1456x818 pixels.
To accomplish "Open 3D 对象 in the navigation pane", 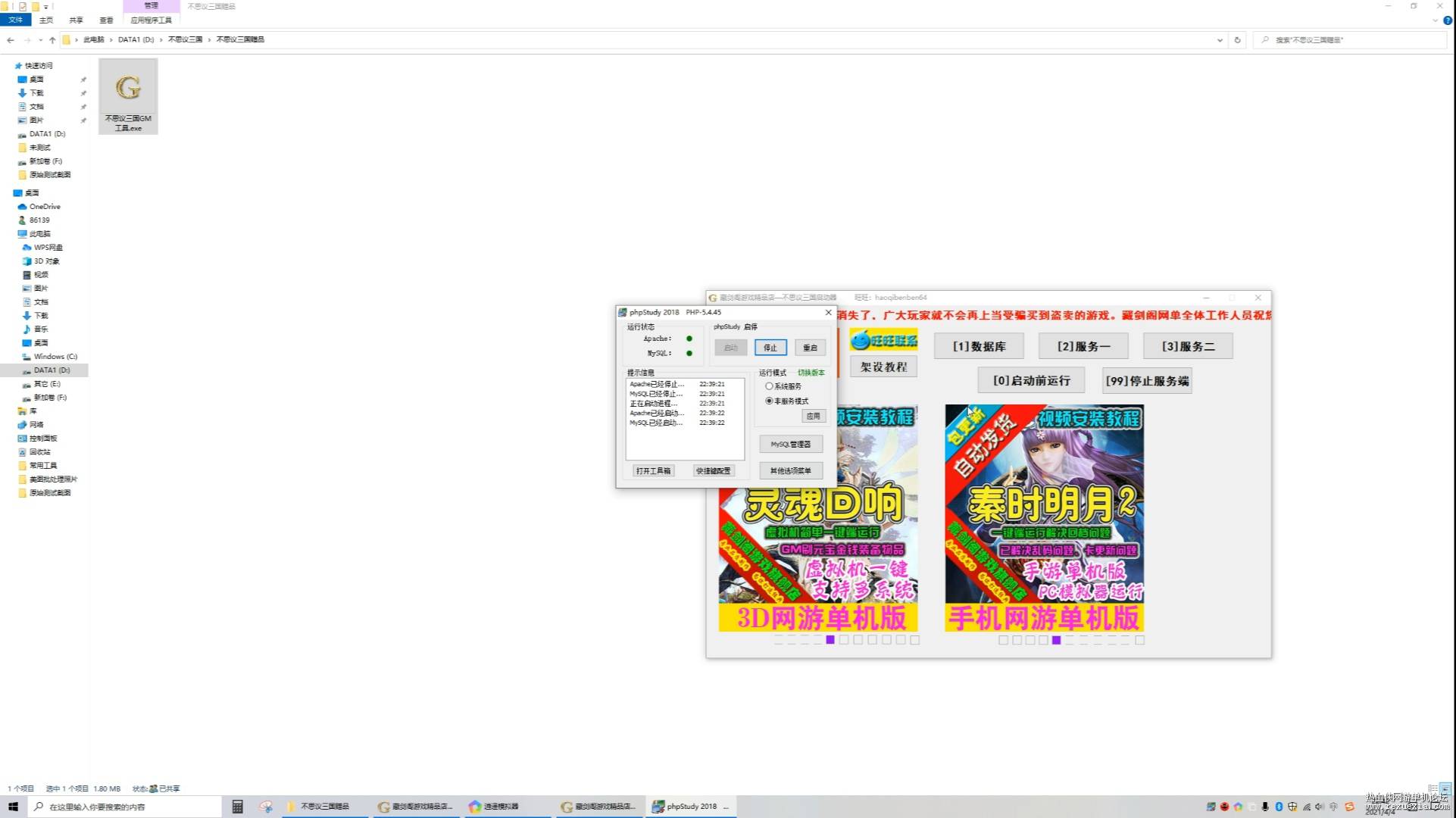I will 46,261.
